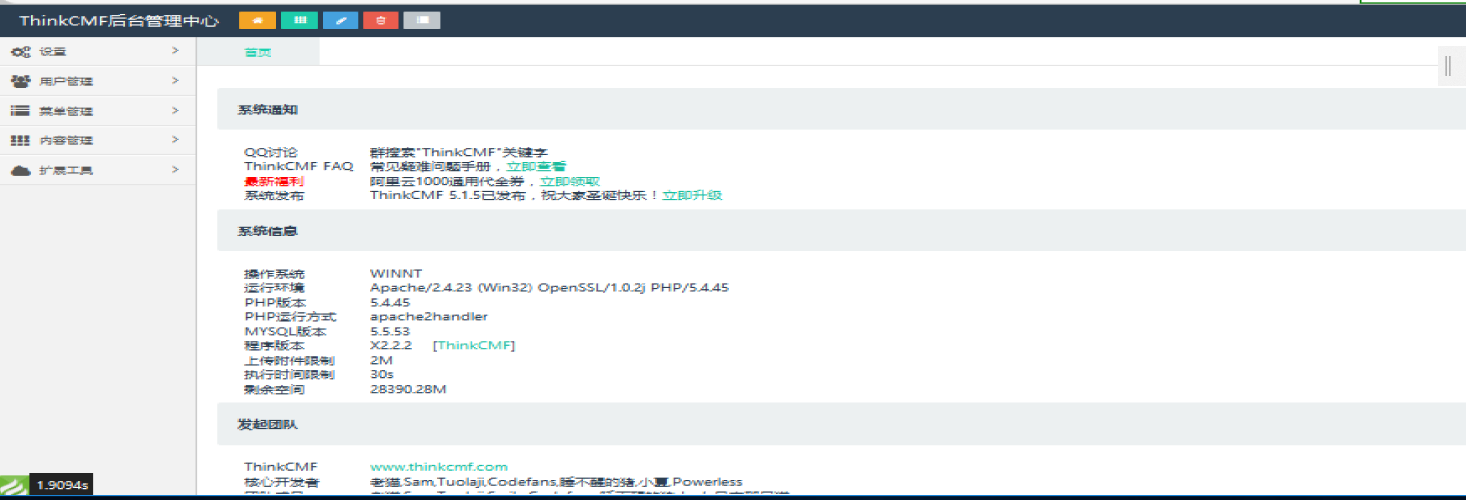Click the list icon beside 菜单管理

pyautogui.click(x=20, y=111)
